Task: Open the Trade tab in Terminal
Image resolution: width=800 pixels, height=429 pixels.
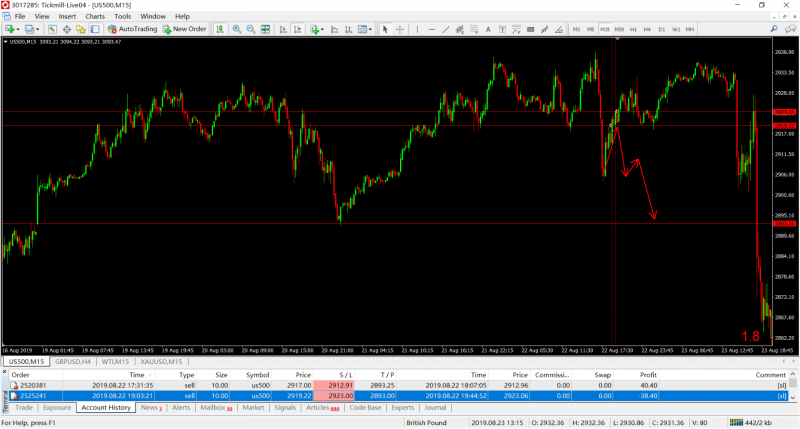Action: 23,408
